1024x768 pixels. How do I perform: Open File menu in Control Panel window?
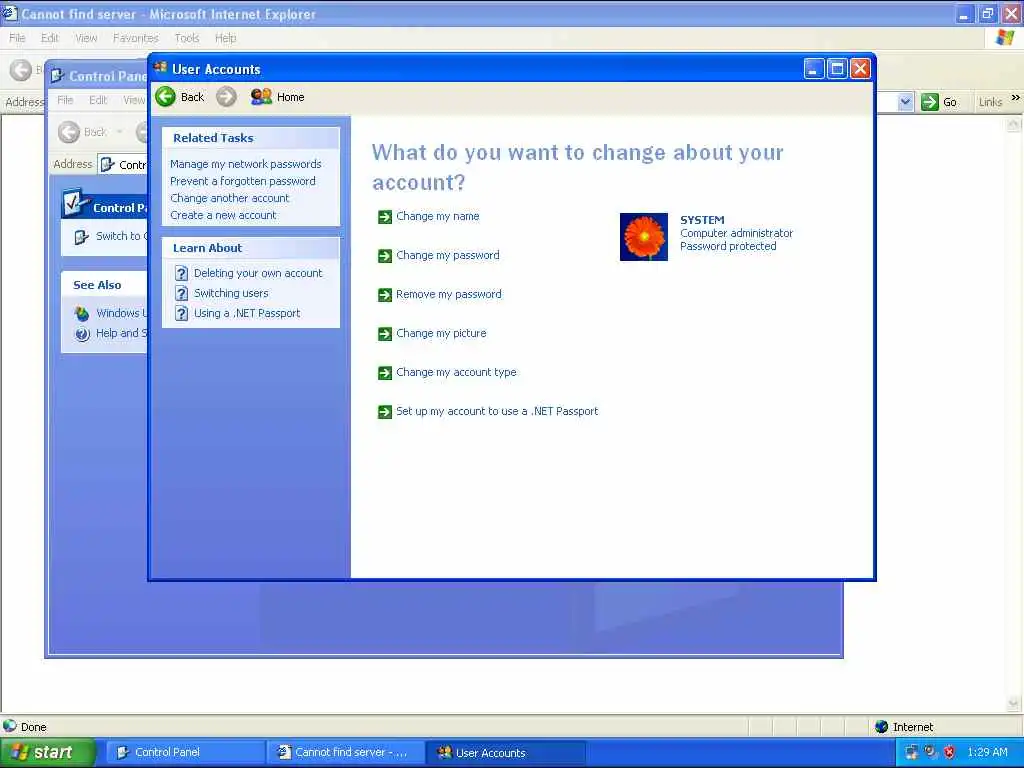pyautogui.click(x=65, y=100)
